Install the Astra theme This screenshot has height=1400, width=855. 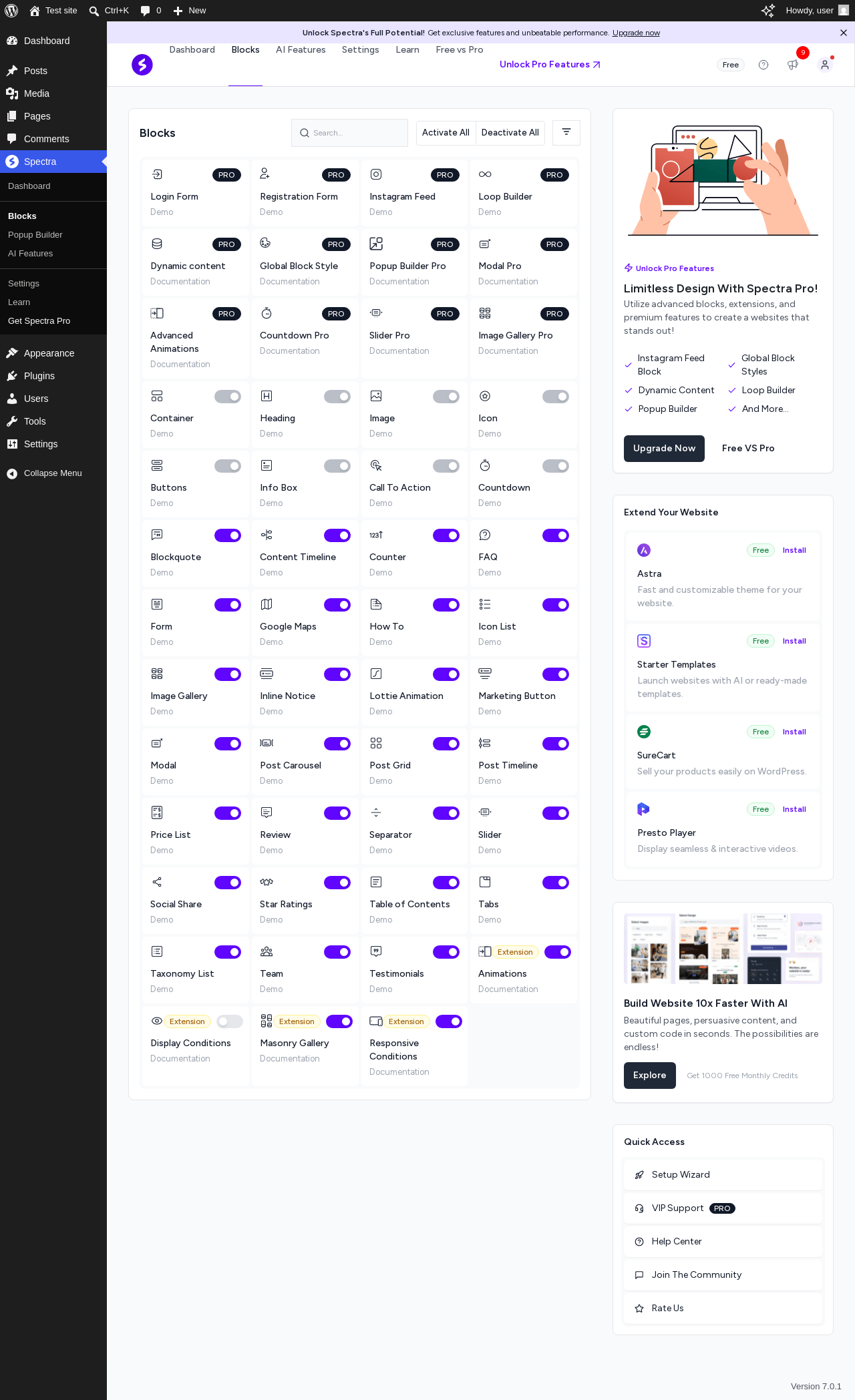click(x=795, y=550)
